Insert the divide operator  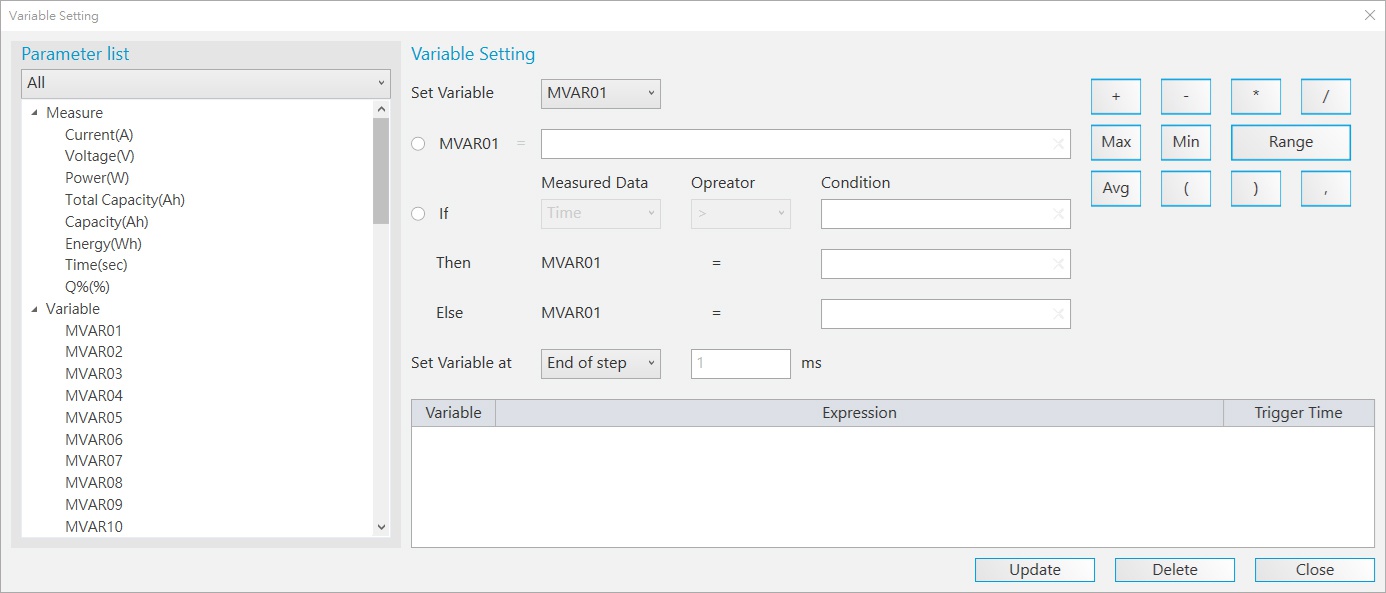1325,97
